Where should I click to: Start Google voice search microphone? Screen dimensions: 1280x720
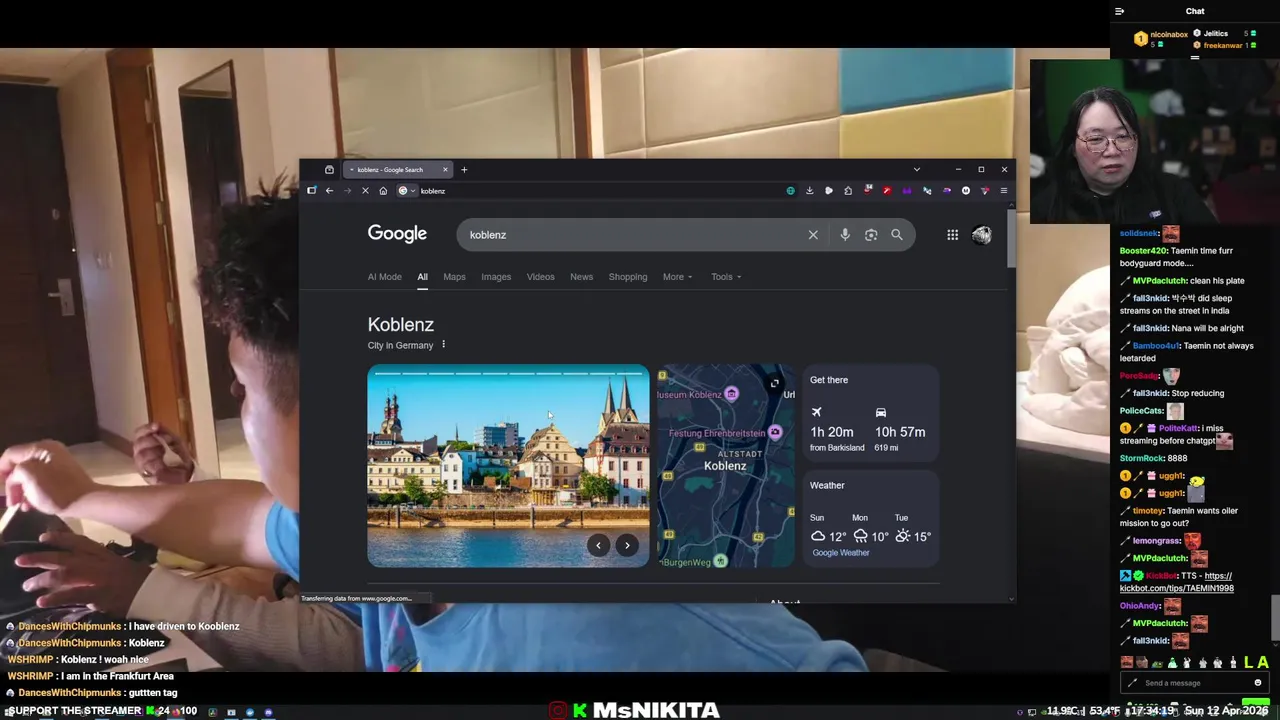click(x=845, y=235)
